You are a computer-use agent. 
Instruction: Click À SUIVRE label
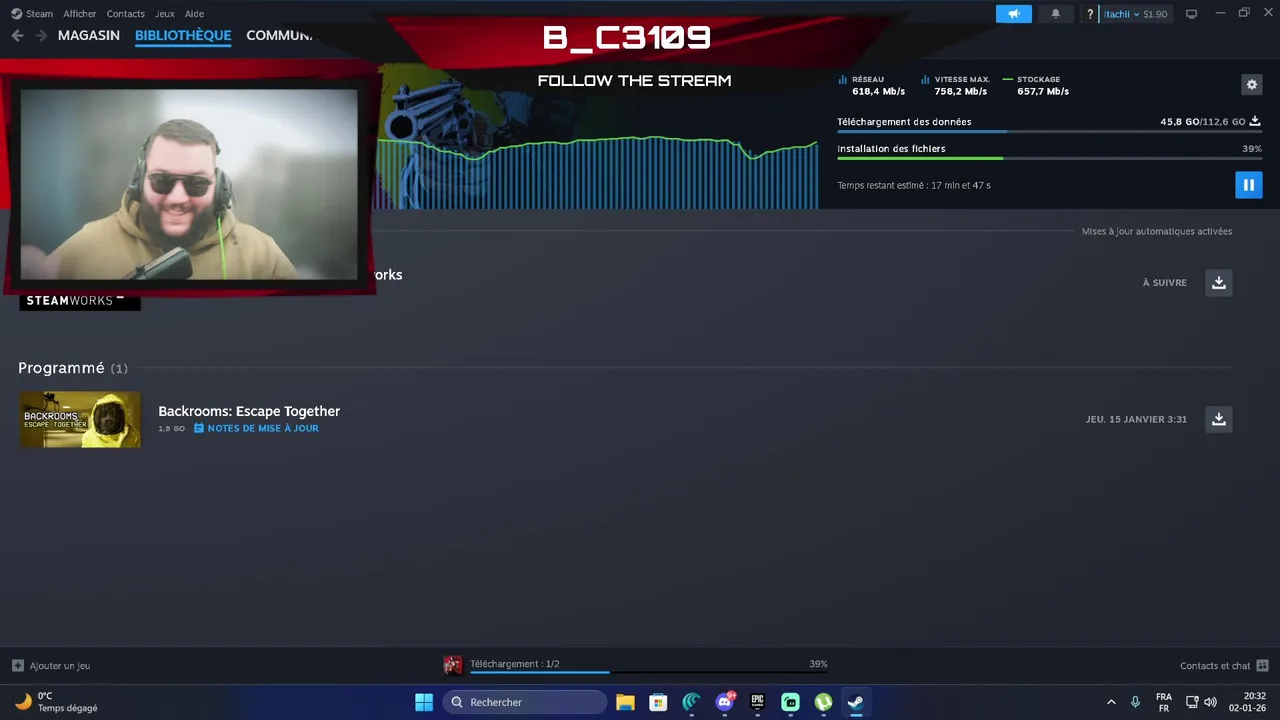pos(1165,283)
